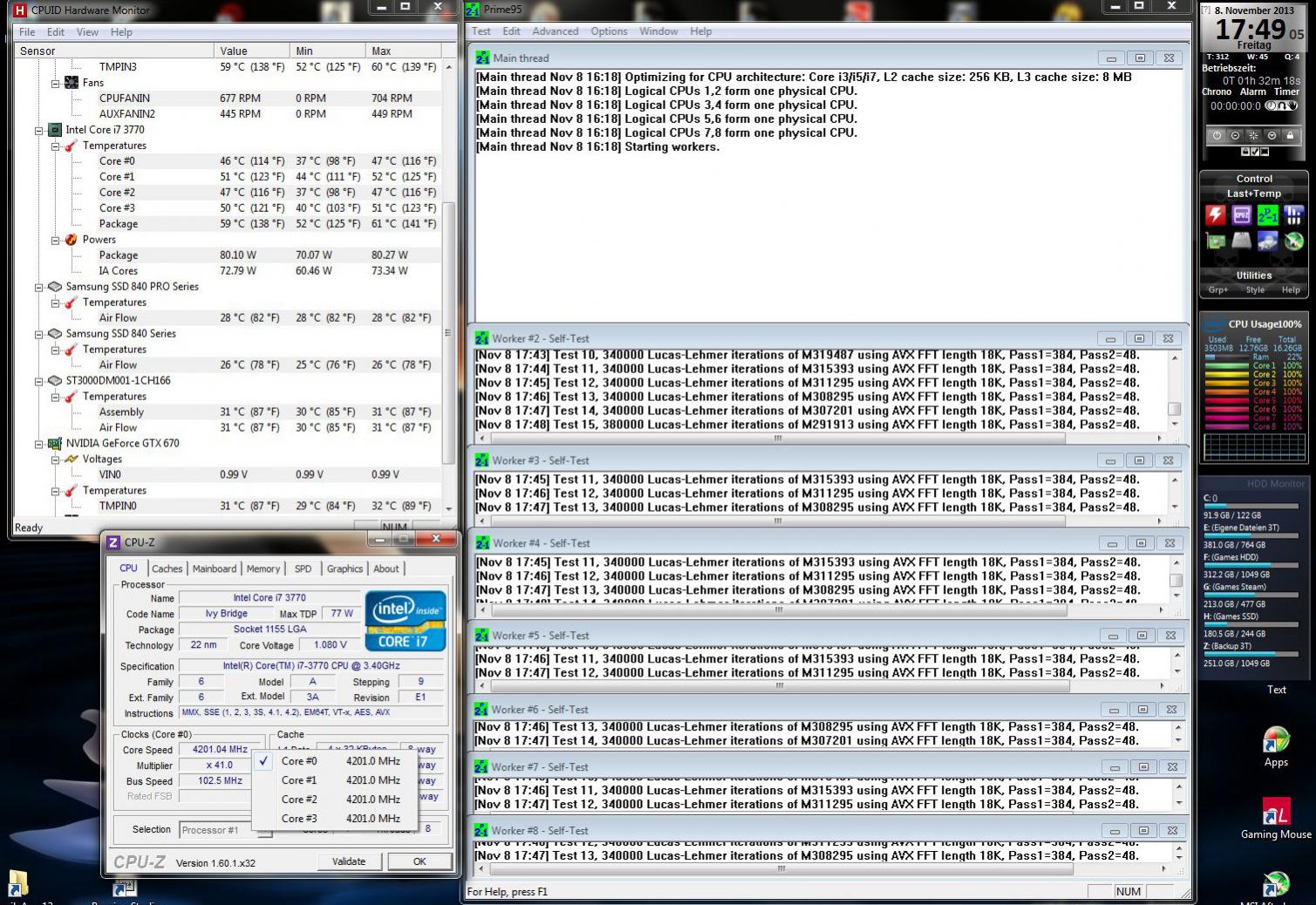Click Grp+ in the Control gadget
Screen dimensions: 1316x905
(1217, 289)
